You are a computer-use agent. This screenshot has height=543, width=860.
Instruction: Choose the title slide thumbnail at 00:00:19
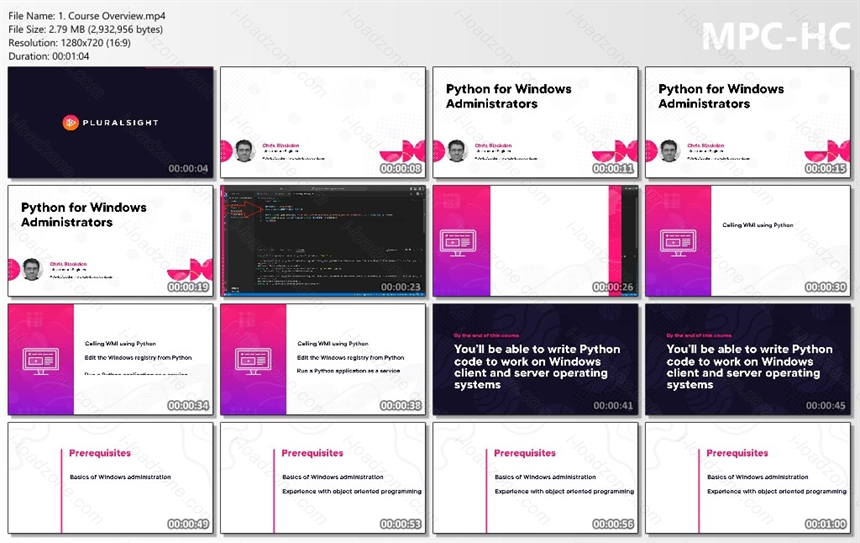tap(110, 241)
